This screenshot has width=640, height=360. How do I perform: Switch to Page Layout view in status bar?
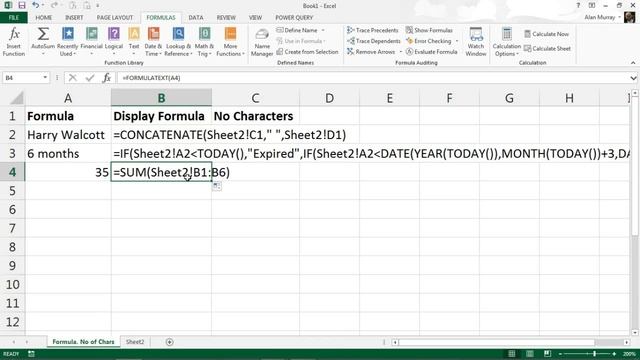coord(530,354)
